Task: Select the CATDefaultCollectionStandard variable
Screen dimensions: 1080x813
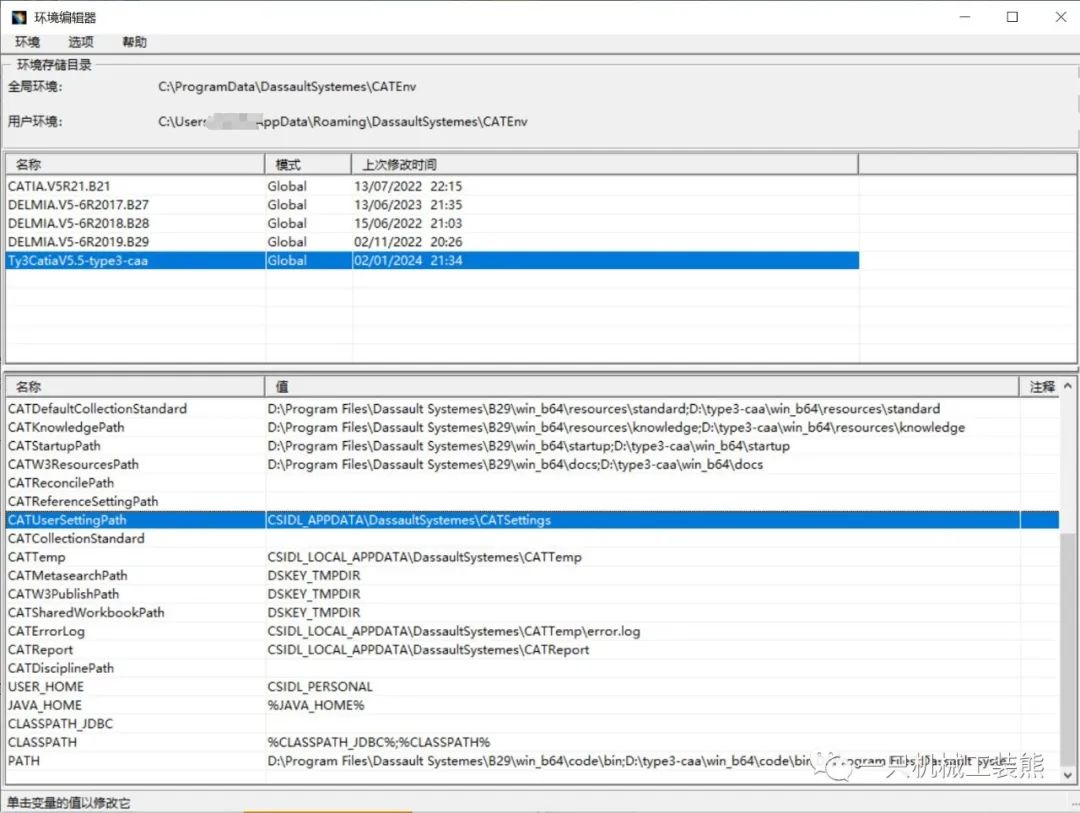Action: (97, 409)
